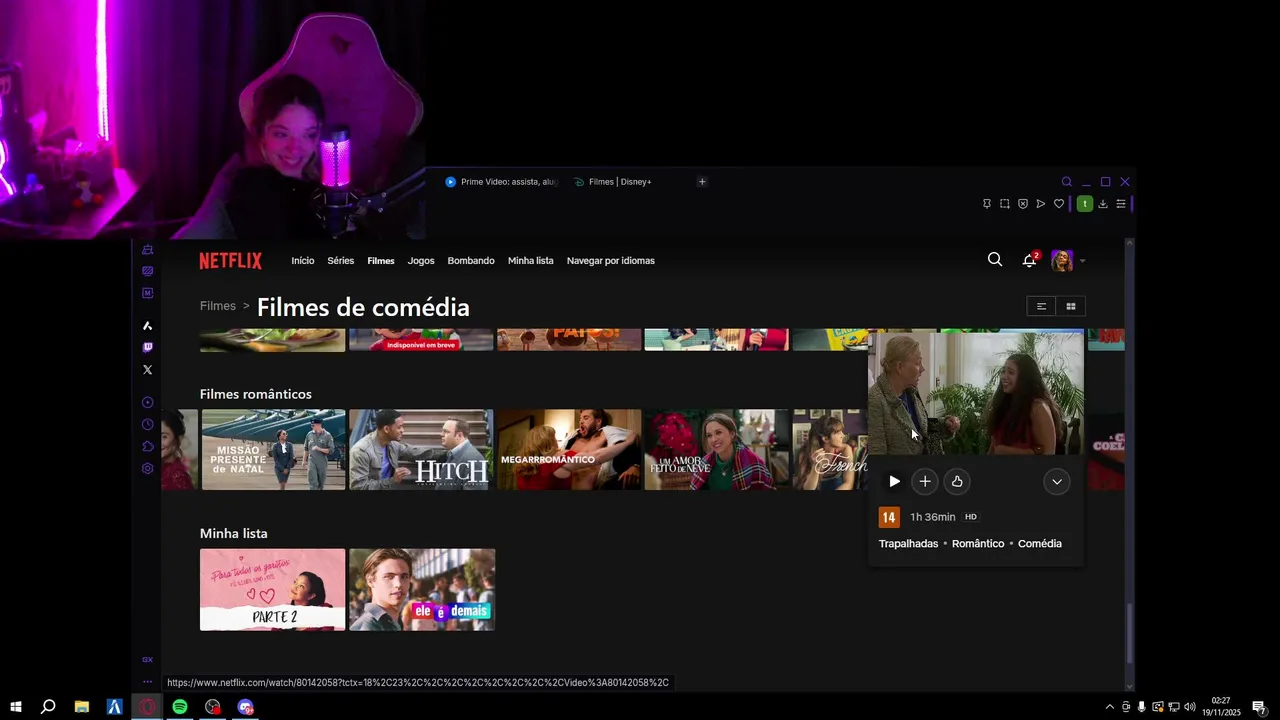Open the Netflix search icon
The width and height of the screenshot is (1280, 720).
[995, 260]
